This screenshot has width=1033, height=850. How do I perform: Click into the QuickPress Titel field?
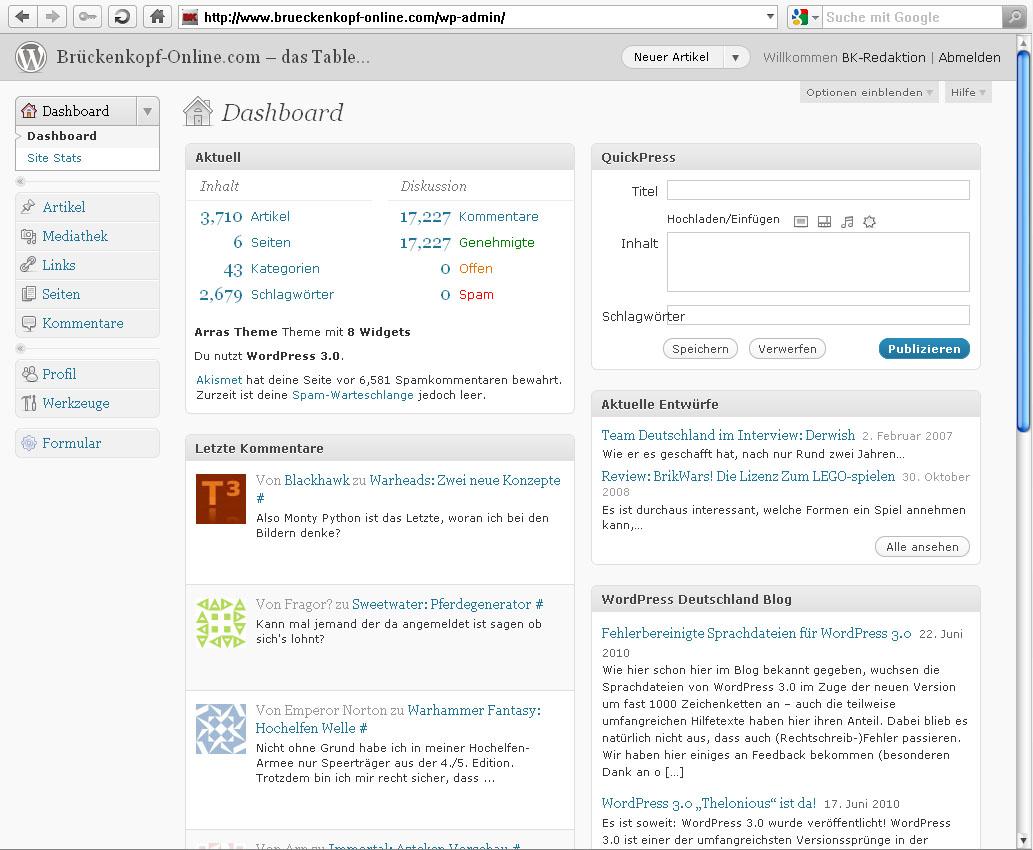818,190
